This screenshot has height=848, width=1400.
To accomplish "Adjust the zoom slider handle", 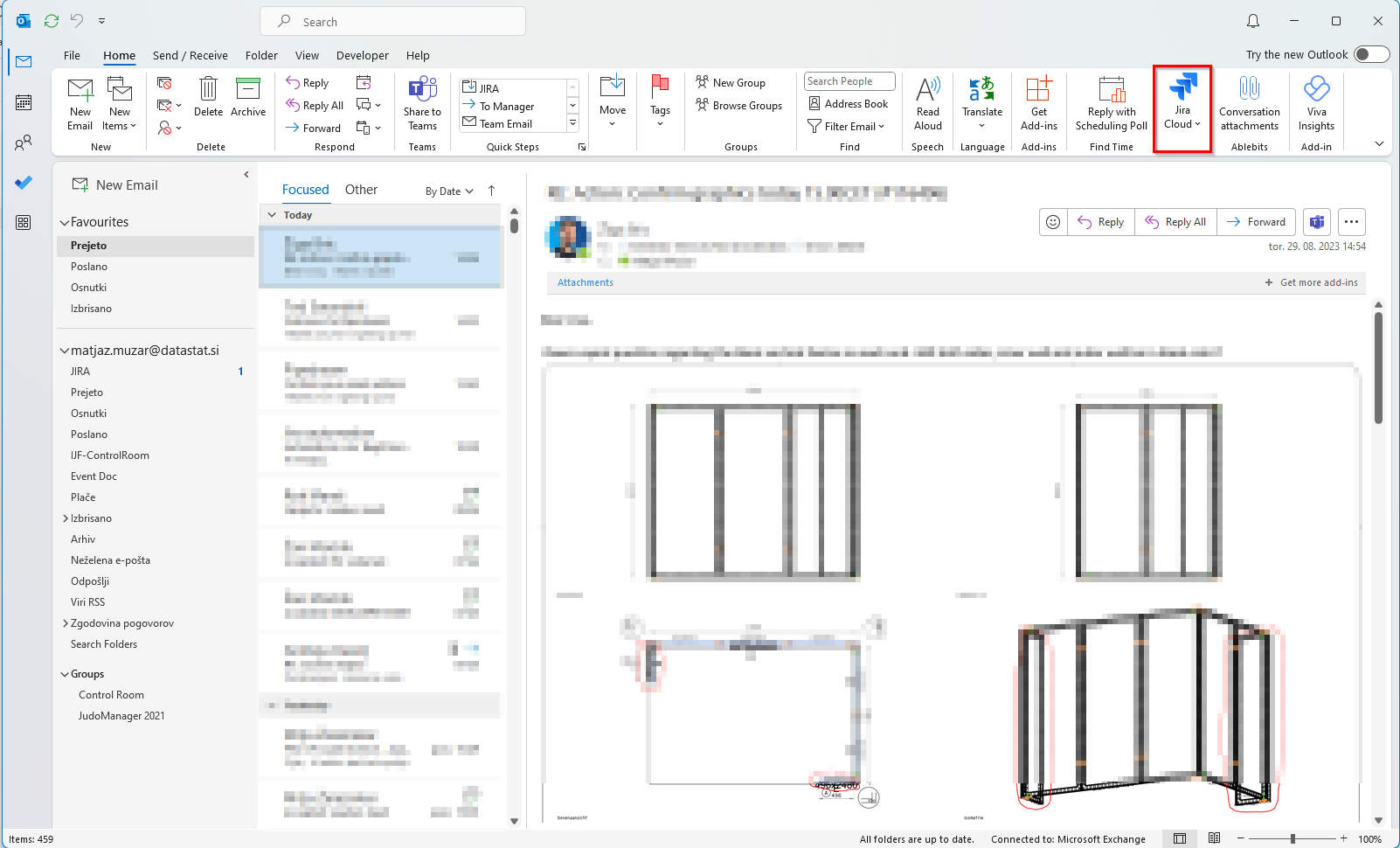I will click(1293, 838).
